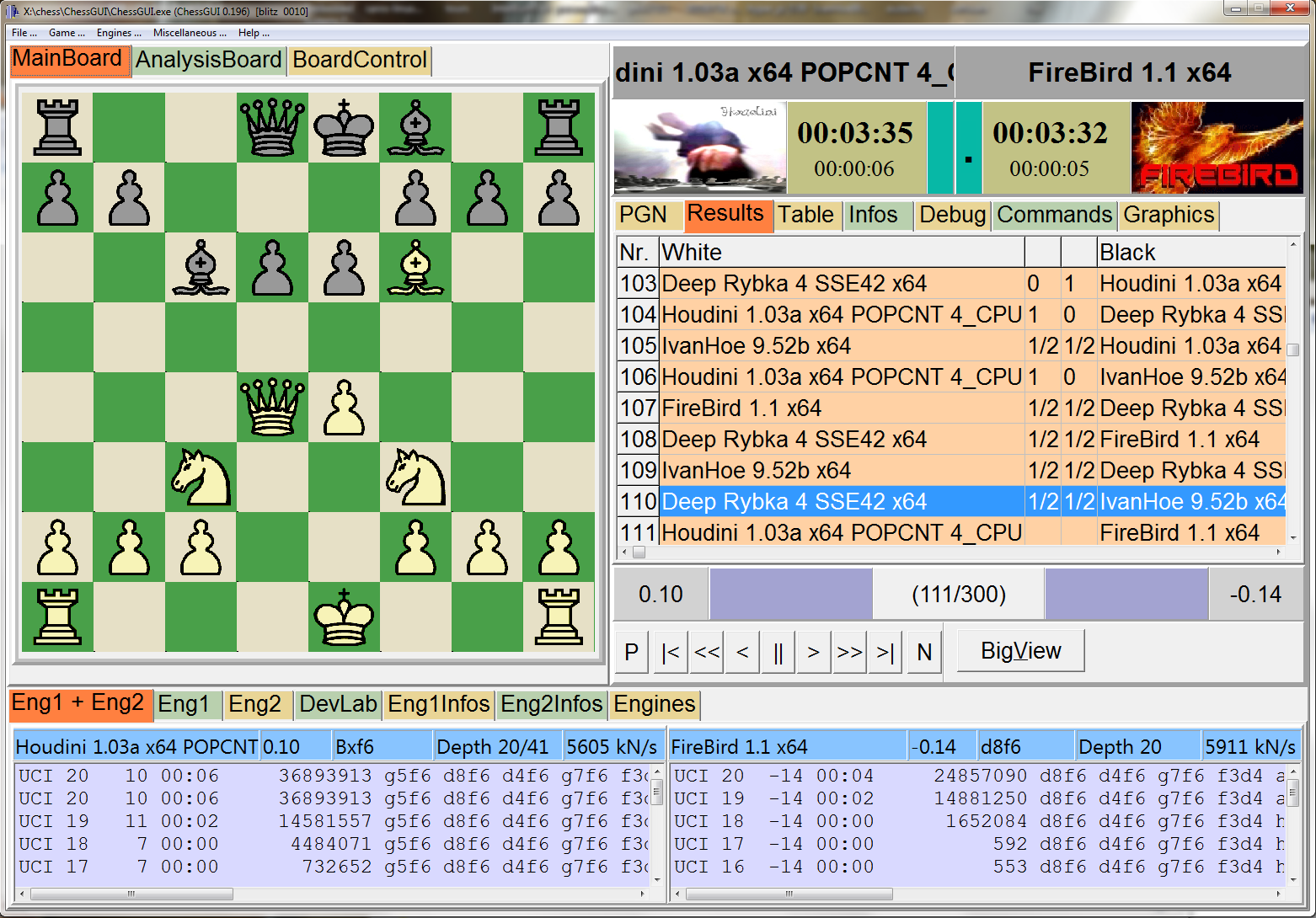The height and width of the screenshot is (918, 1316).
Task: Select the black pawn on a7
Action: pos(57,197)
